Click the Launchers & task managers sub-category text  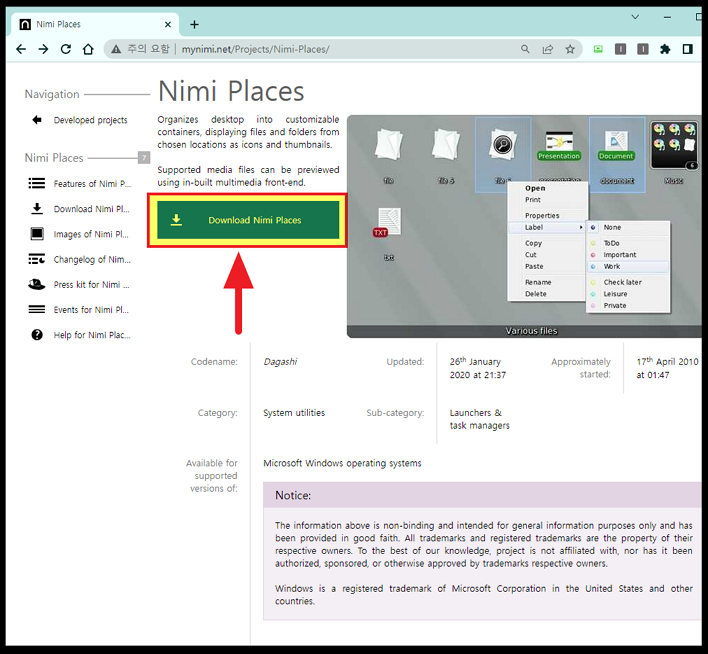[480, 419]
